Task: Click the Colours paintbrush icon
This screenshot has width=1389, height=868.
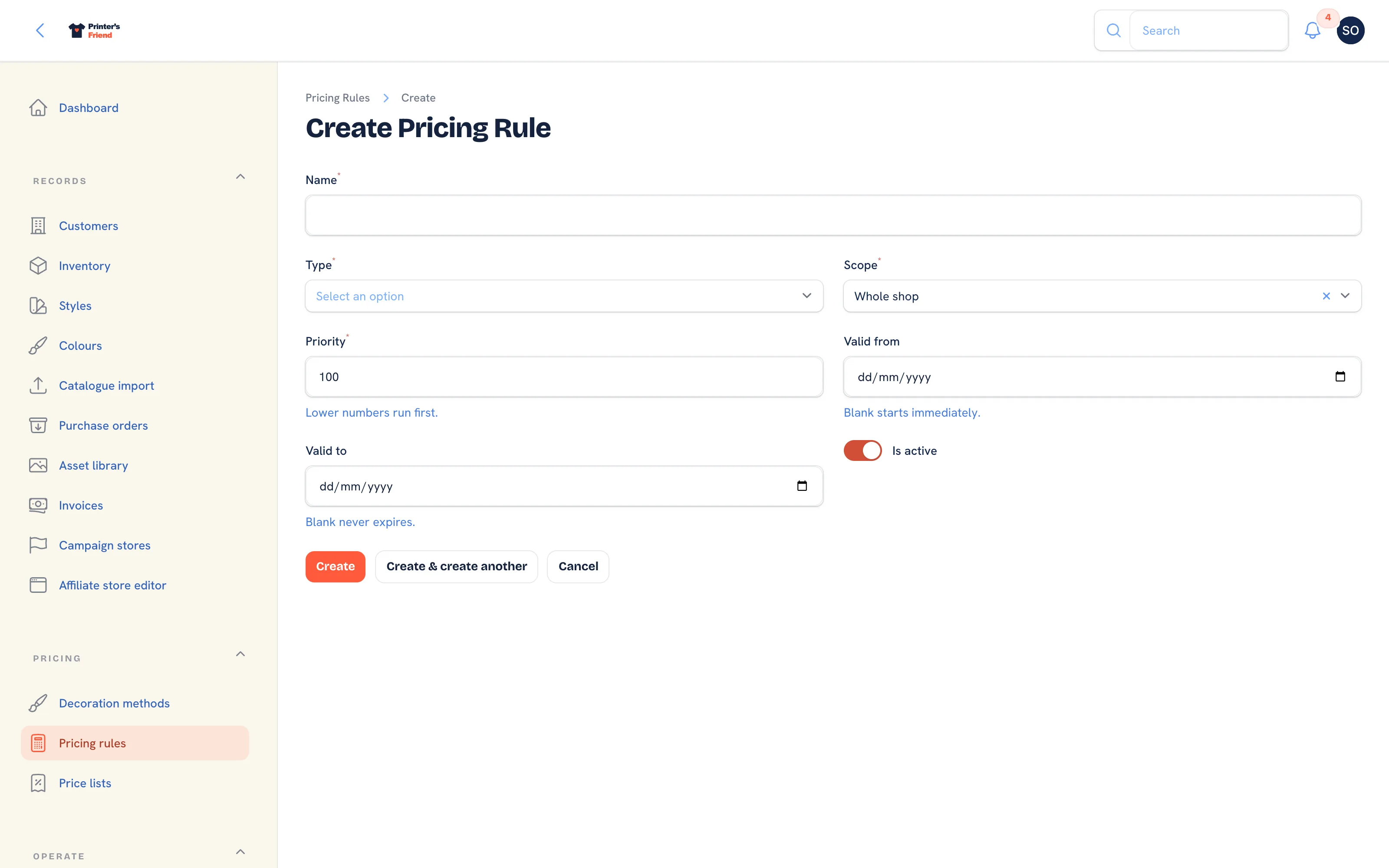Action: click(x=38, y=345)
